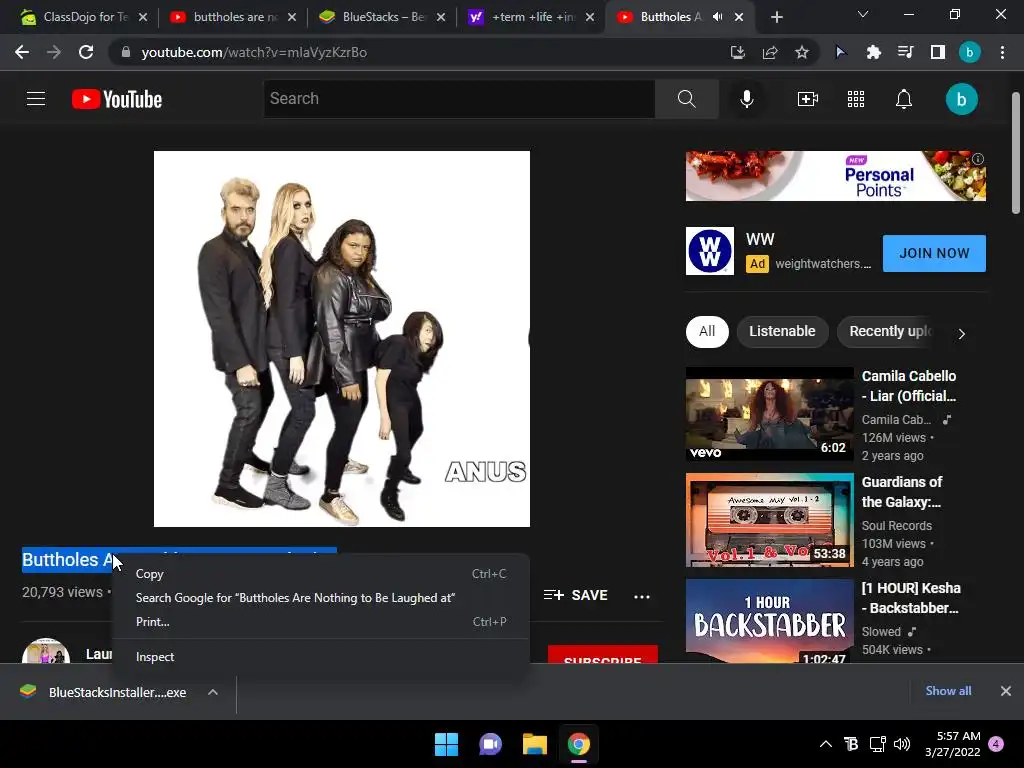Open Kesha Backstabber 1 hour thumbnail
Screen dimensions: 1024x768
[769, 621]
